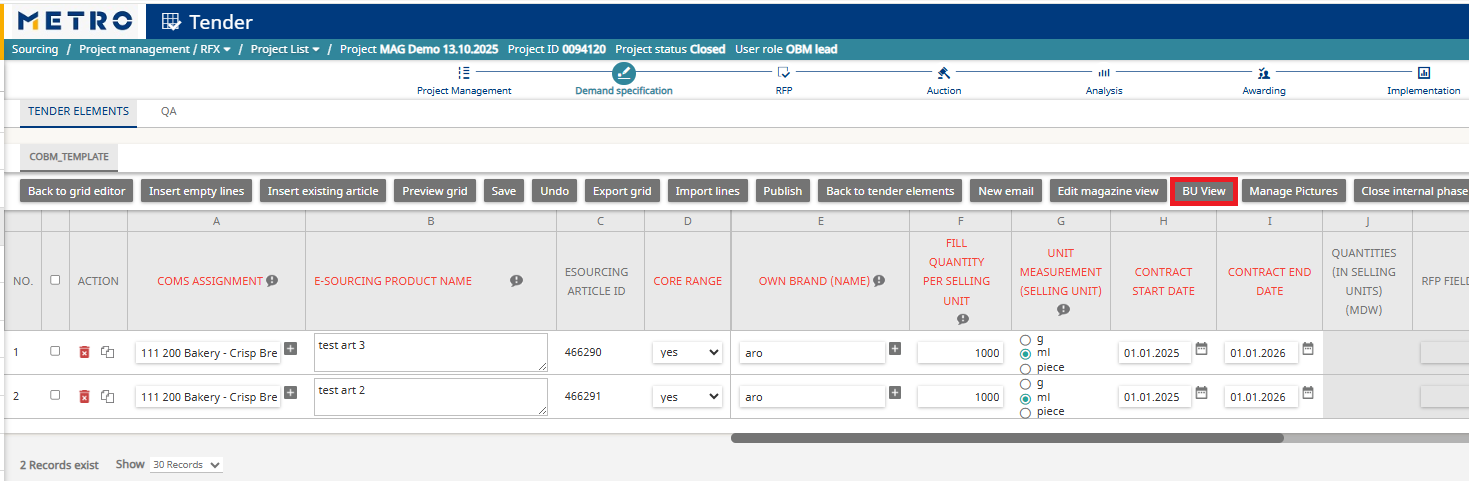1469x481 pixels.
Task: Click the METRO logo
Action: (x=75, y=21)
